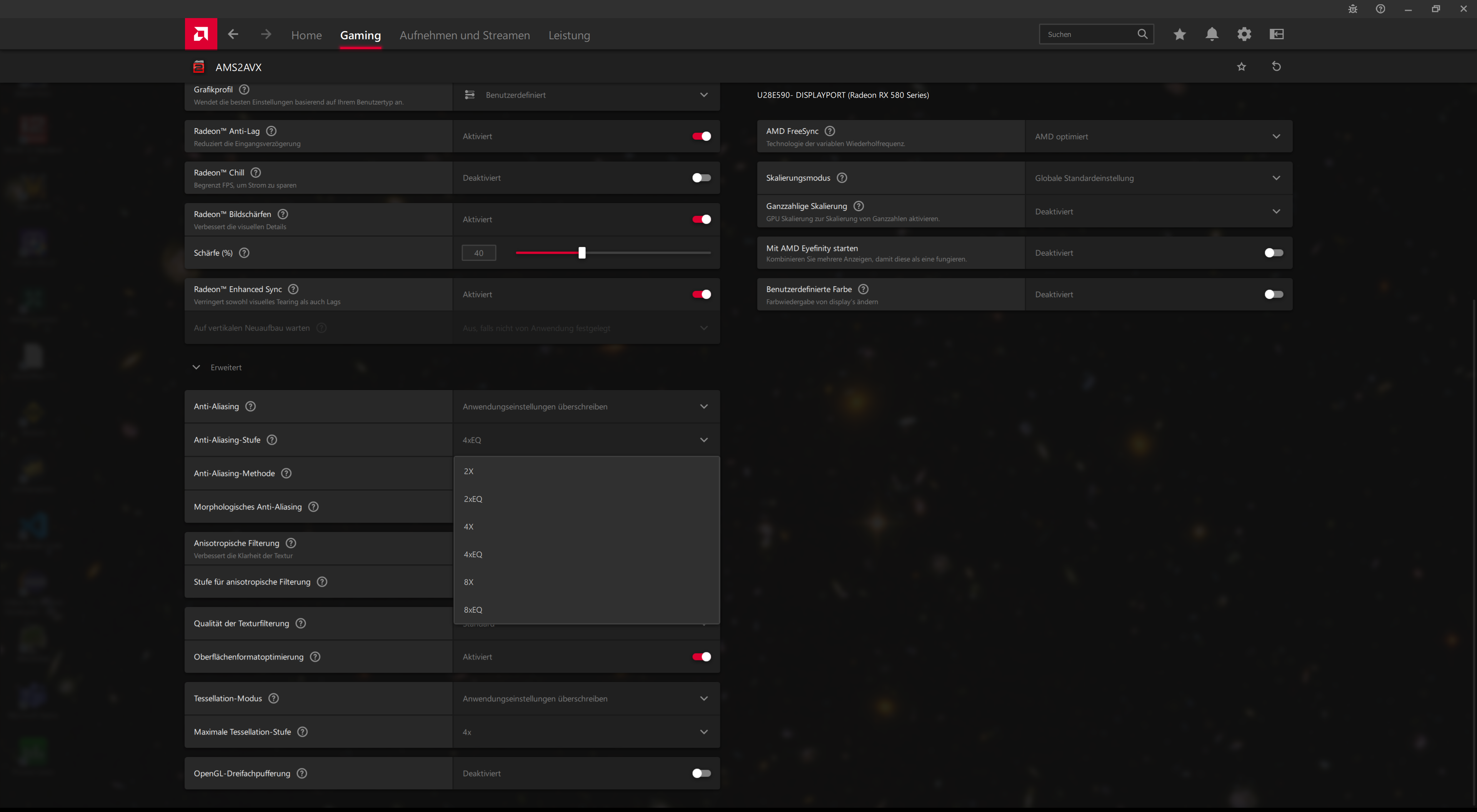
Task: Go forward with the right arrow
Action: click(x=265, y=34)
